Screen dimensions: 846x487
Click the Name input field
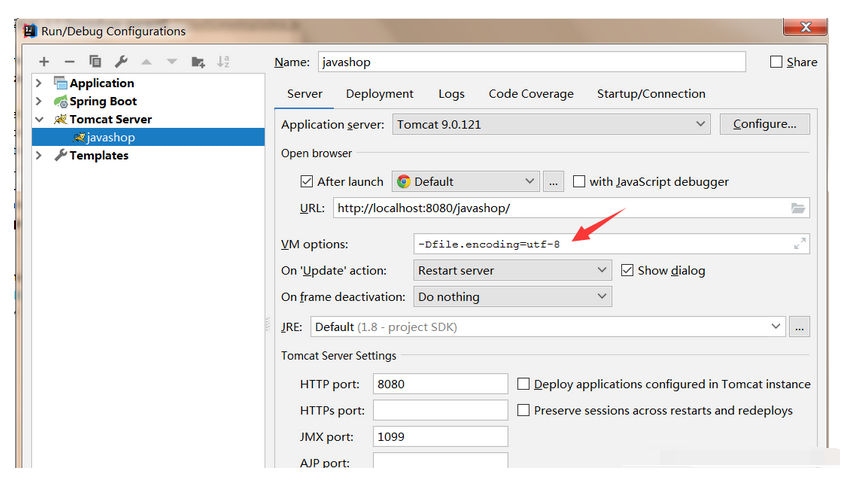click(x=532, y=62)
